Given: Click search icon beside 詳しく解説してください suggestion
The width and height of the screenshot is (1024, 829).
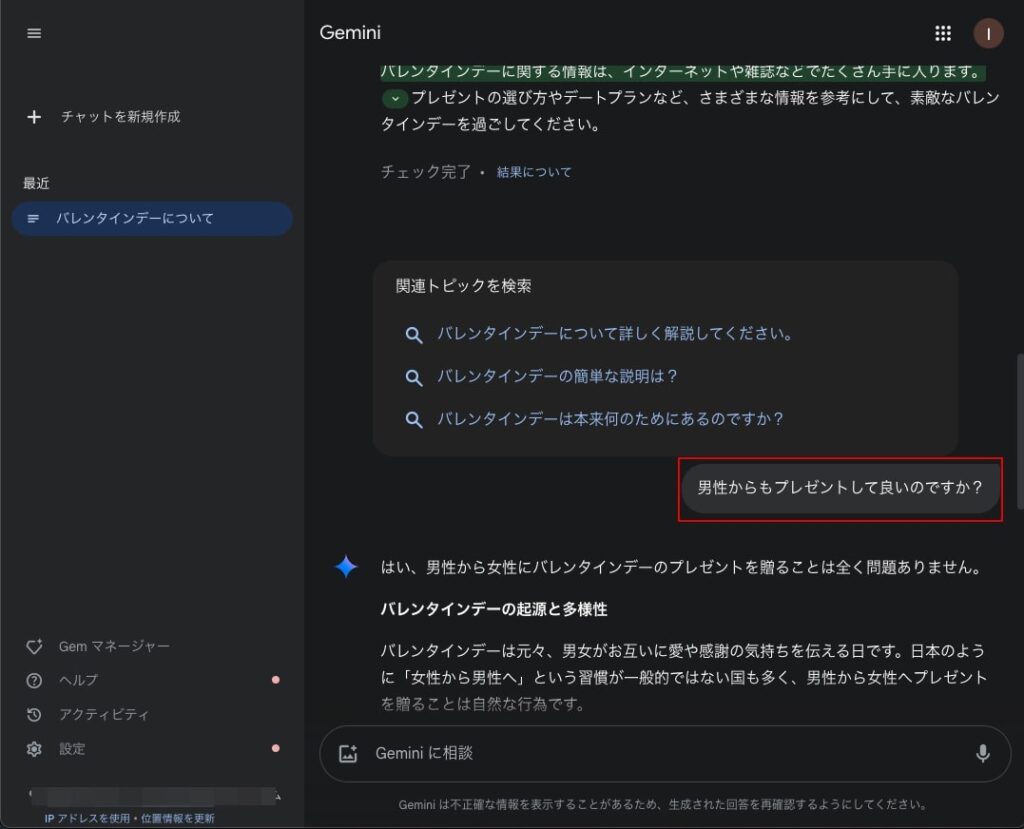Looking at the screenshot, I should [x=413, y=335].
